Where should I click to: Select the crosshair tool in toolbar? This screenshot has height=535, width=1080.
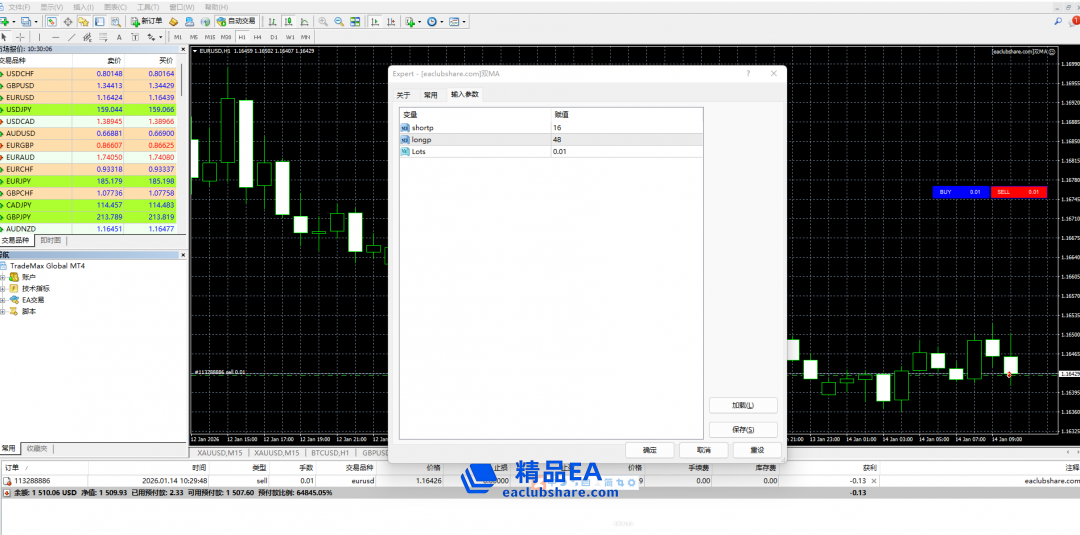(21, 37)
